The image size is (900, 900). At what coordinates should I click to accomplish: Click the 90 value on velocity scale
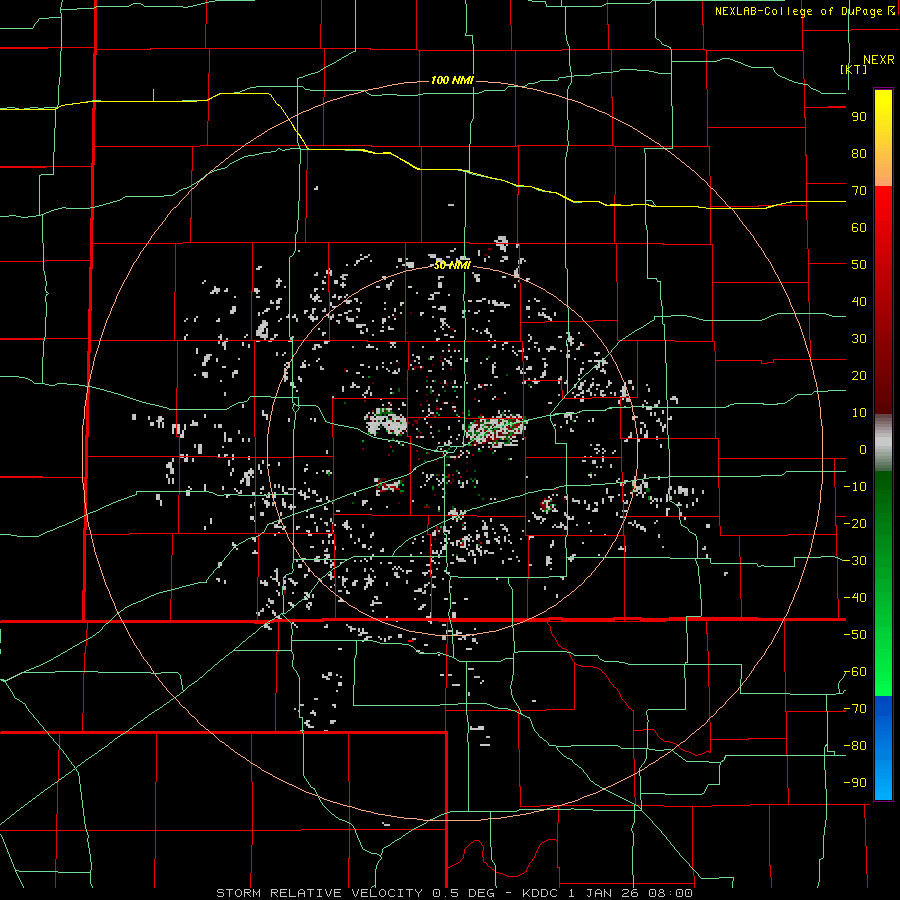click(x=859, y=117)
